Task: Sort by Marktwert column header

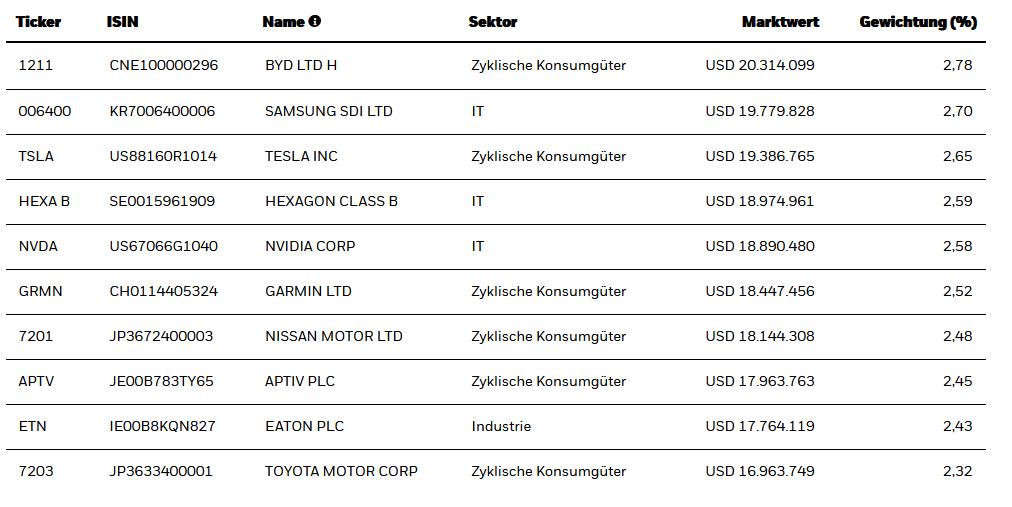Action: click(780, 22)
